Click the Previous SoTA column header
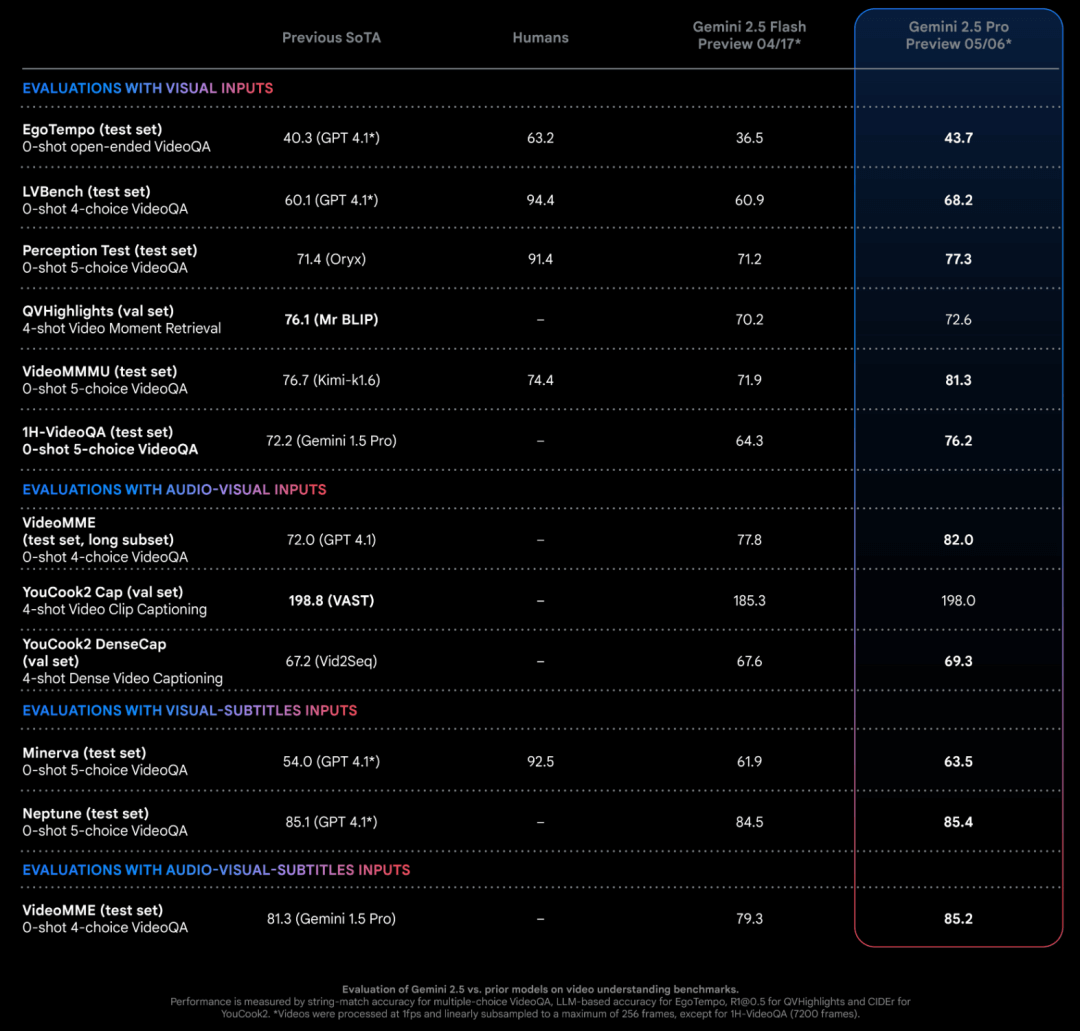 pyautogui.click(x=331, y=38)
